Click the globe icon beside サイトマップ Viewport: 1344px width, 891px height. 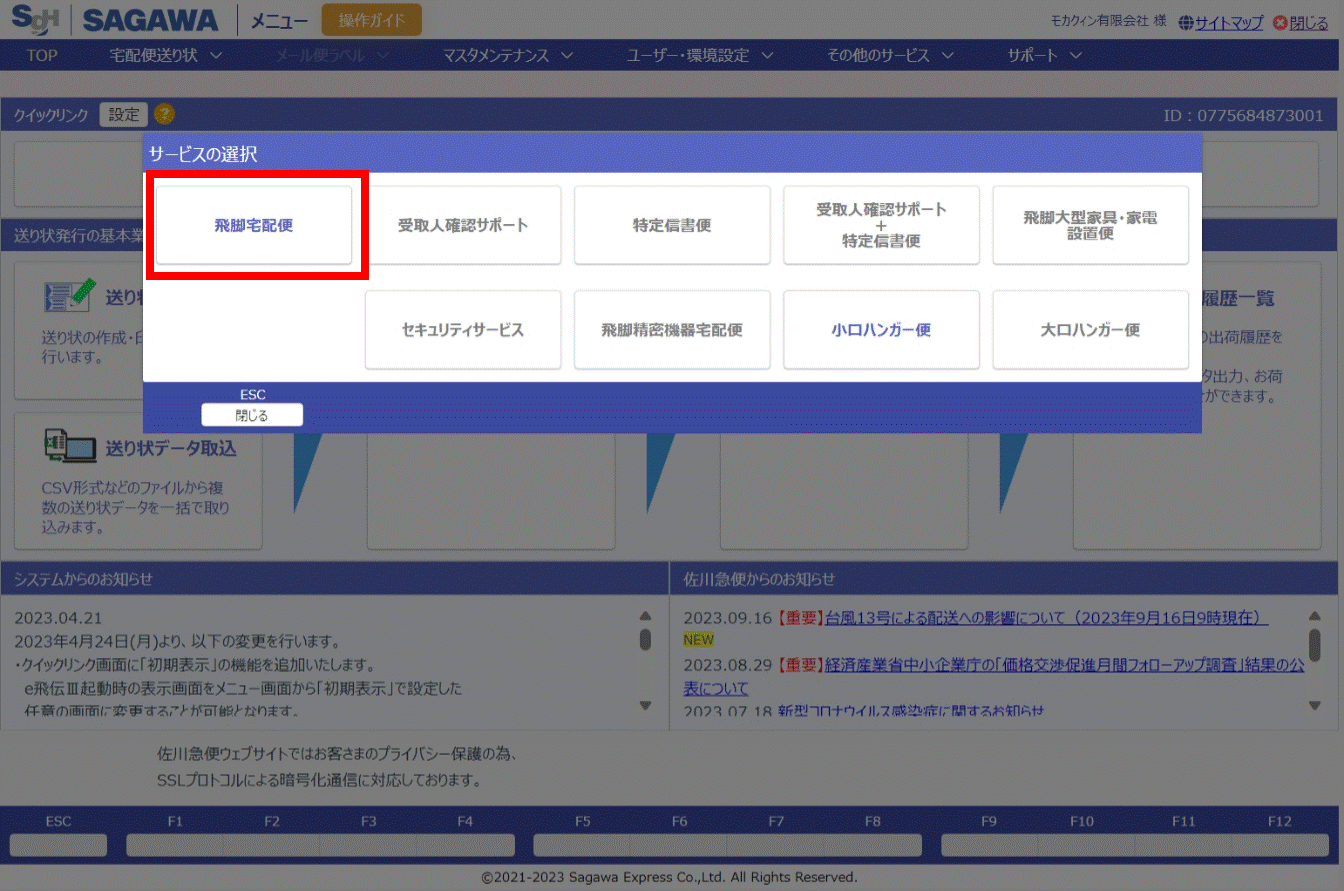[x=1186, y=23]
